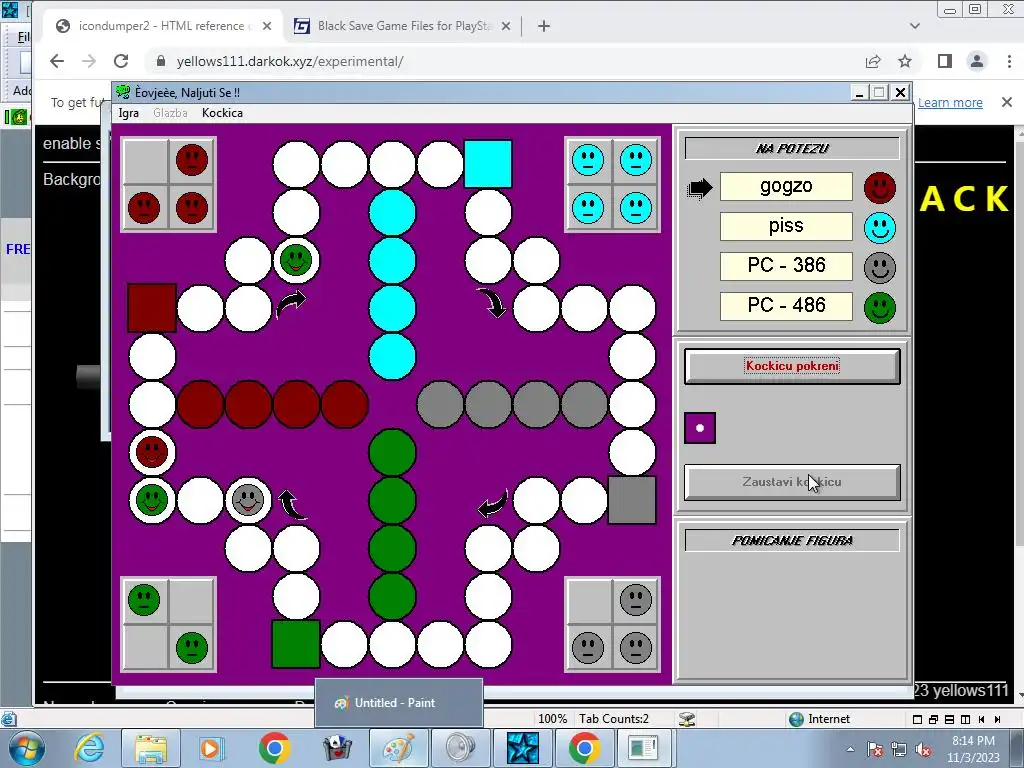Select the dark red pawn on the left track

152,452
